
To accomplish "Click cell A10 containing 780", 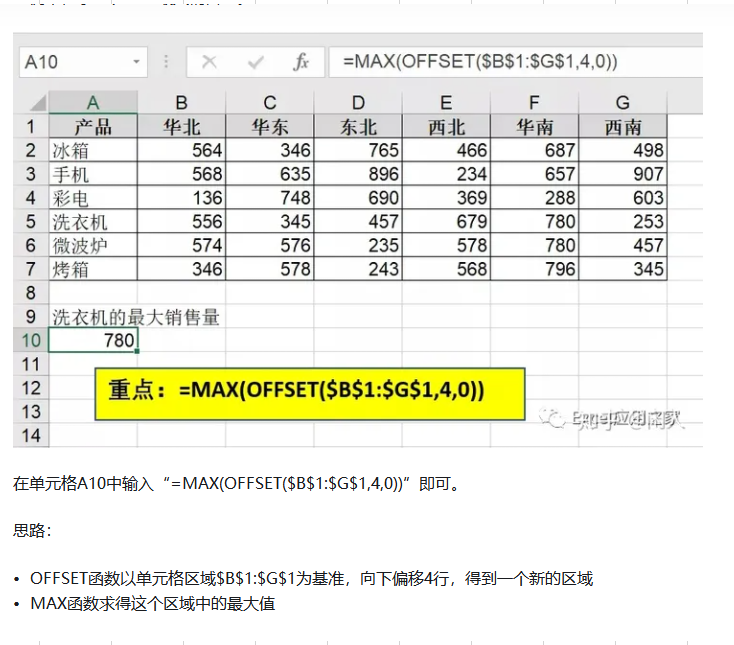I will [x=93, y=341].
